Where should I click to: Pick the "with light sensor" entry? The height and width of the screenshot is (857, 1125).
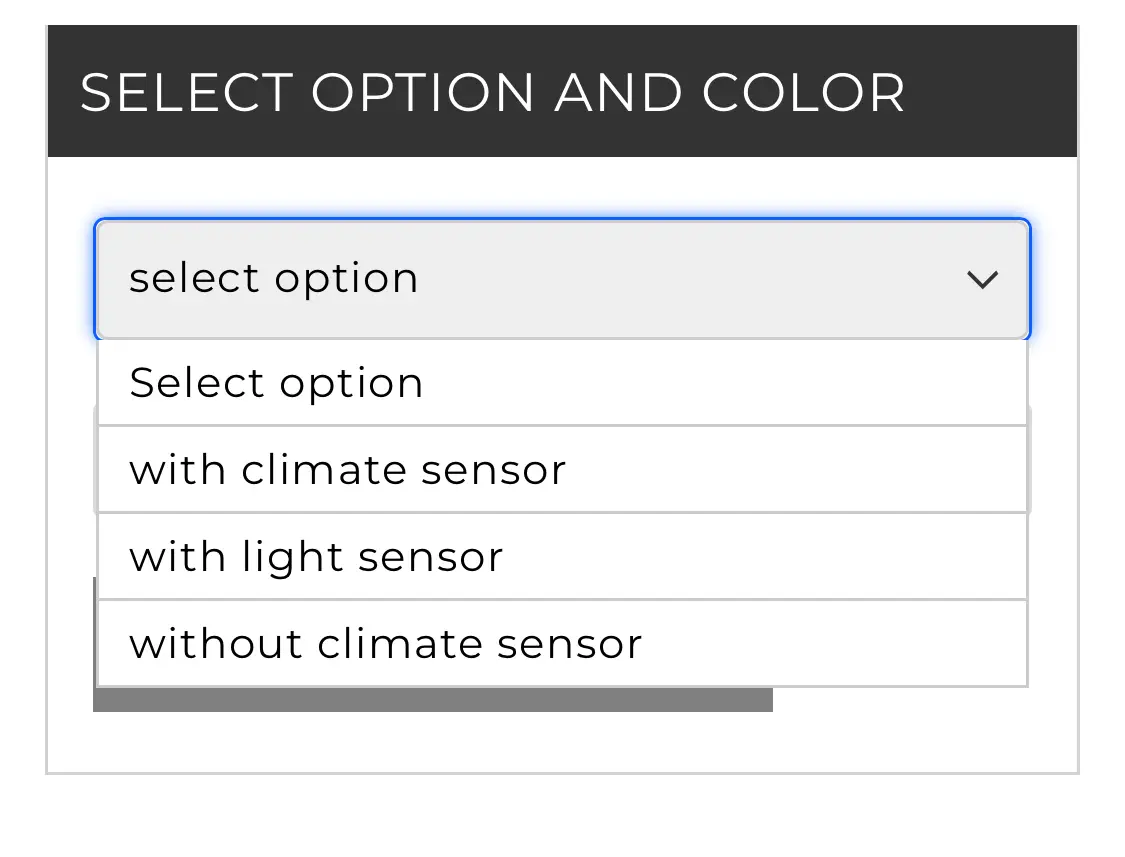(562, 557)
